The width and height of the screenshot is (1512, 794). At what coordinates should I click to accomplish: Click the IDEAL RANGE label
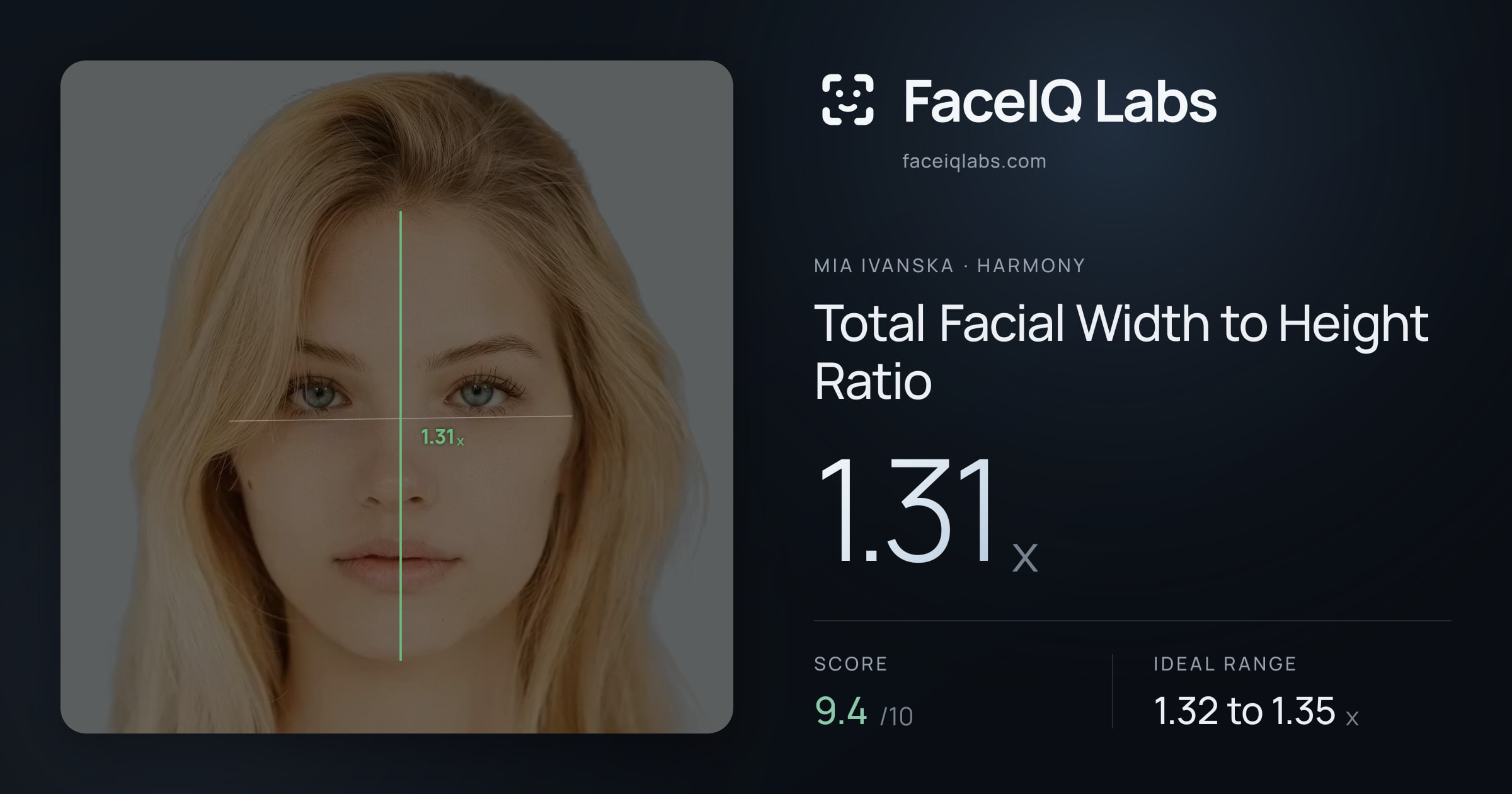coord(1225,664)
